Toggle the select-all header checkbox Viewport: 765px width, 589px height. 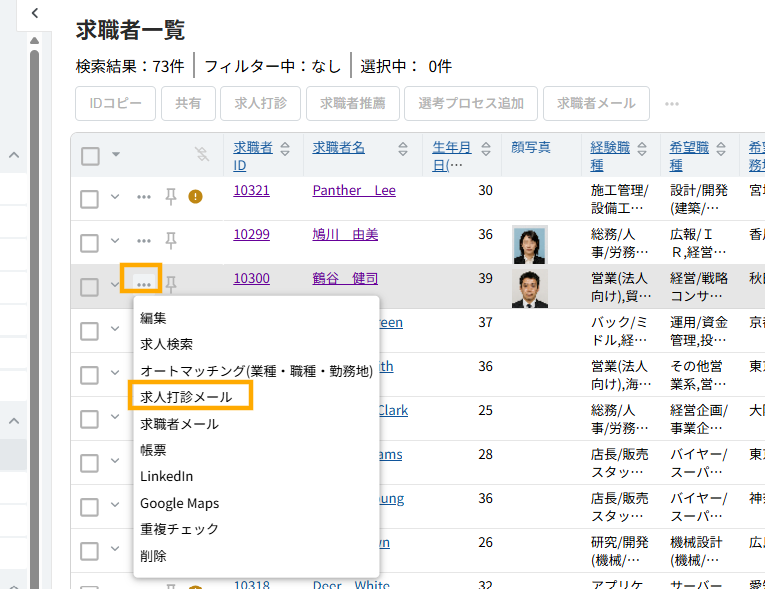(x=90, y=156)
